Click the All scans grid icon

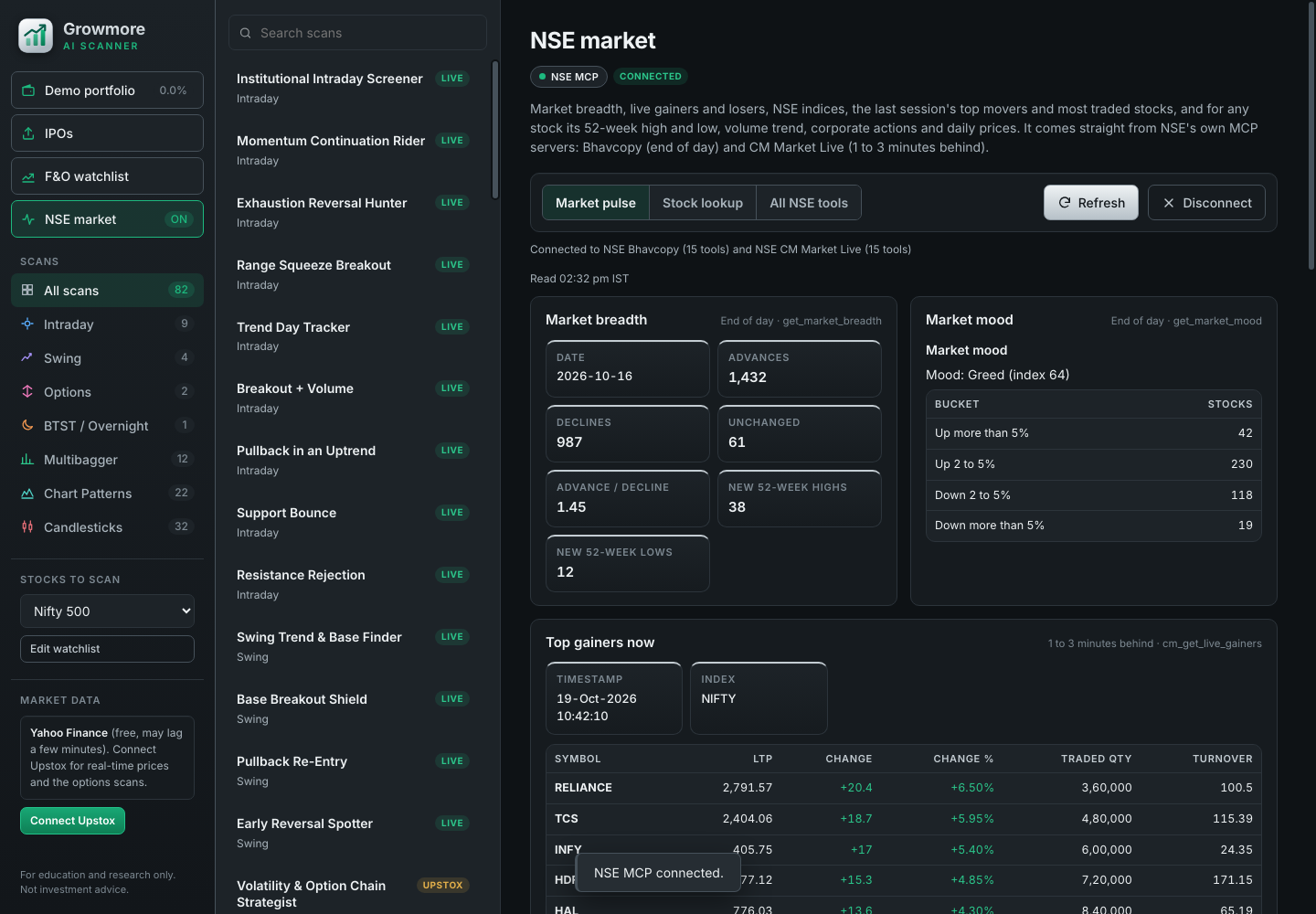(27, 291)
